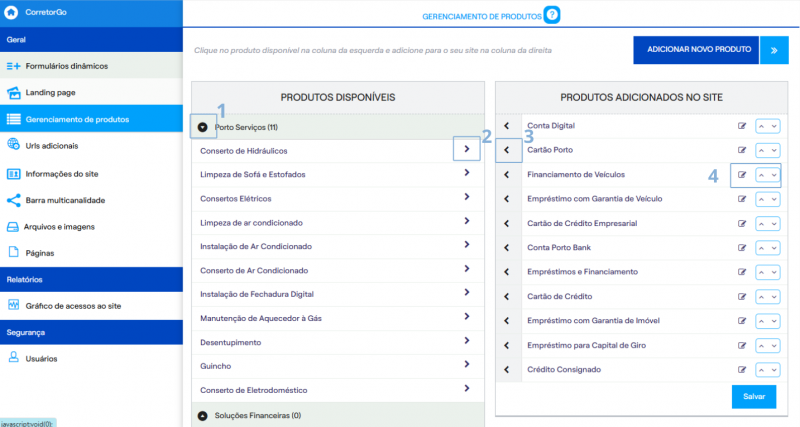This screenshot has height=427, width=800.
Task: Edit Empréstimo com Garantia de Veículo
Action: 742,199
